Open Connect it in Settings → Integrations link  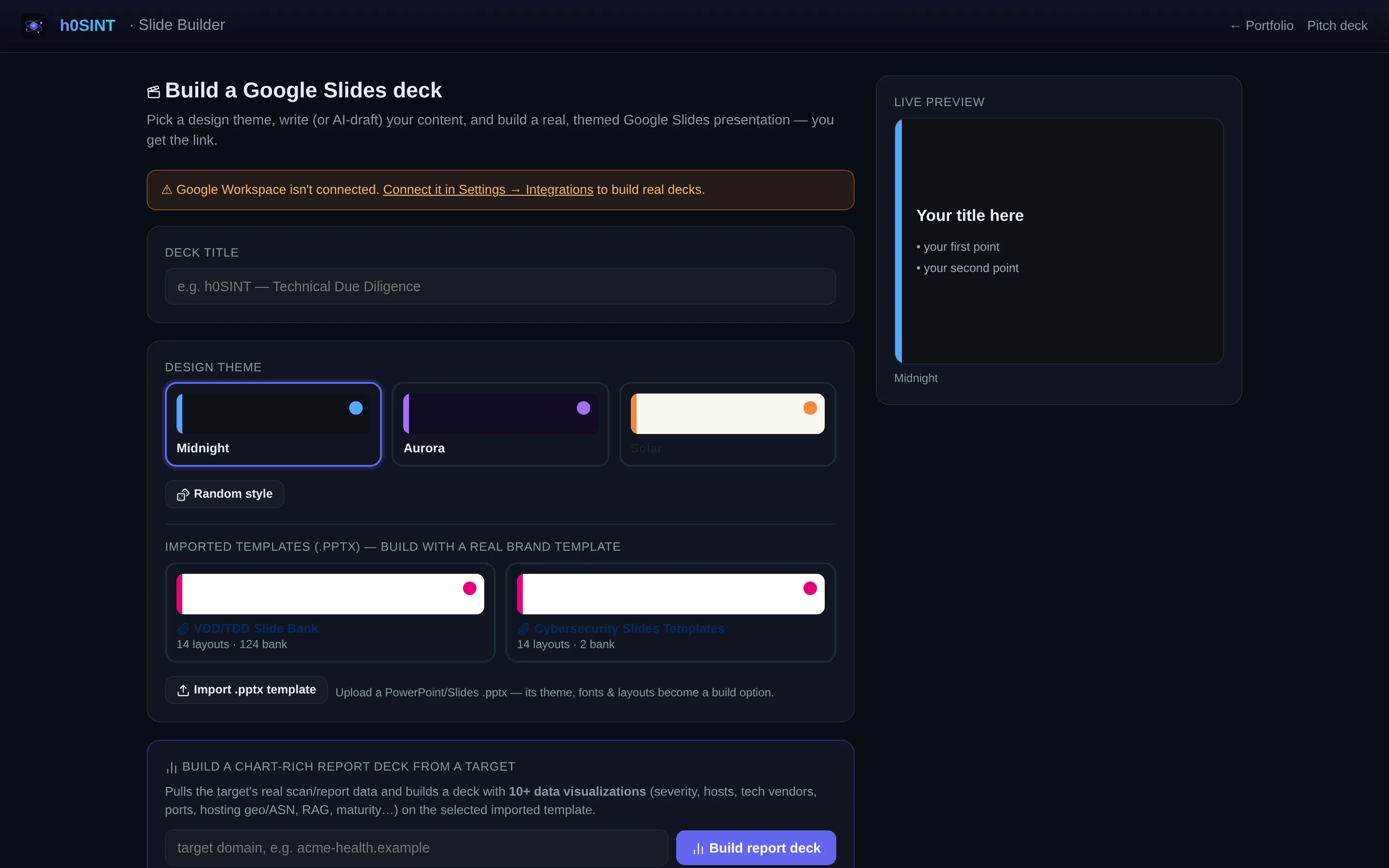488,190
